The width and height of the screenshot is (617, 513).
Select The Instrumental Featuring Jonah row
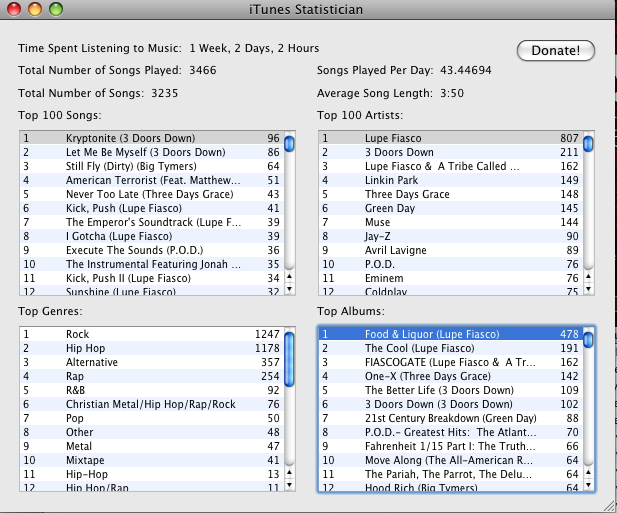(x=152, y=264)
